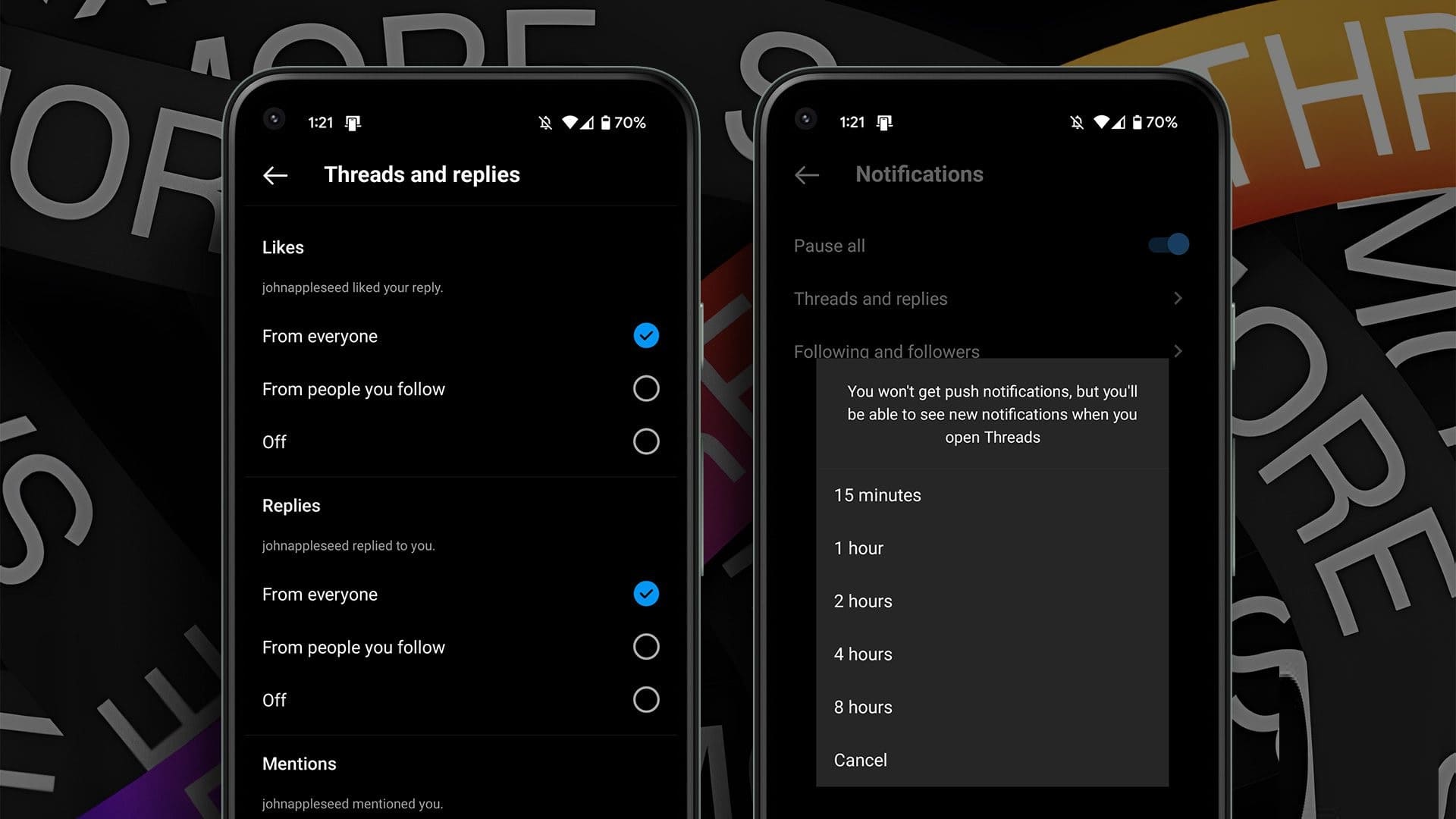This screenshot has width=1456, height=819.
Task: Select 4 hours pause notifications option
Action: pos(864,654)
